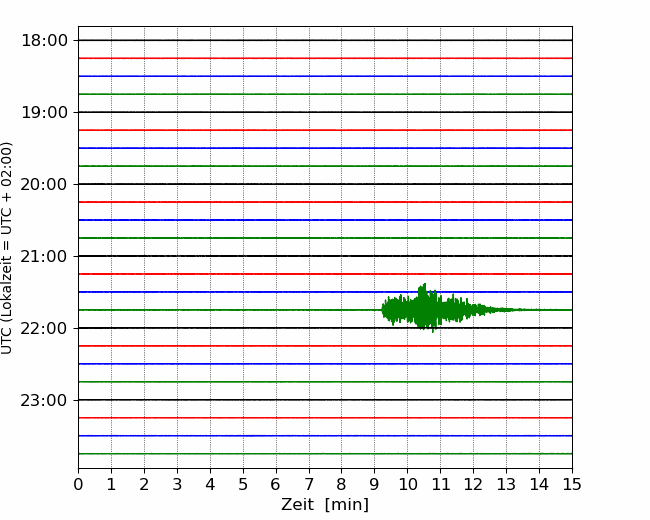Click the 3 minute tick label
650x520 pixels.
point(177,485)
